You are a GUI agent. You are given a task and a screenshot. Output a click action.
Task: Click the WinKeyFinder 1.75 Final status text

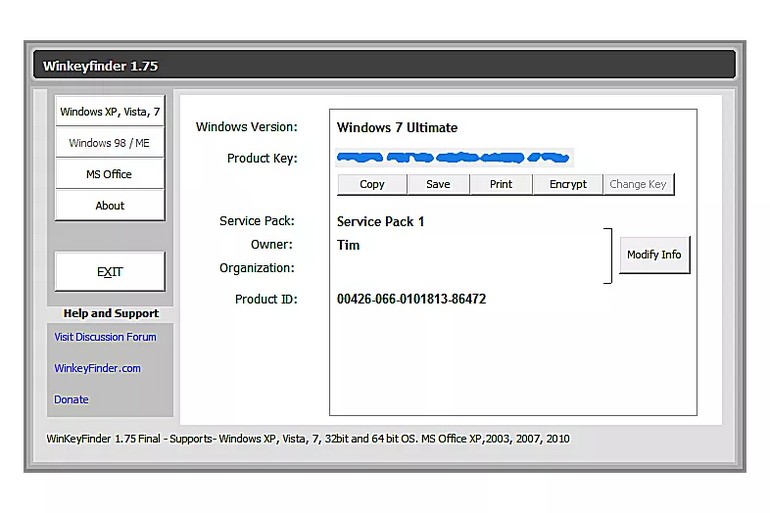click(x=308, y=438)
